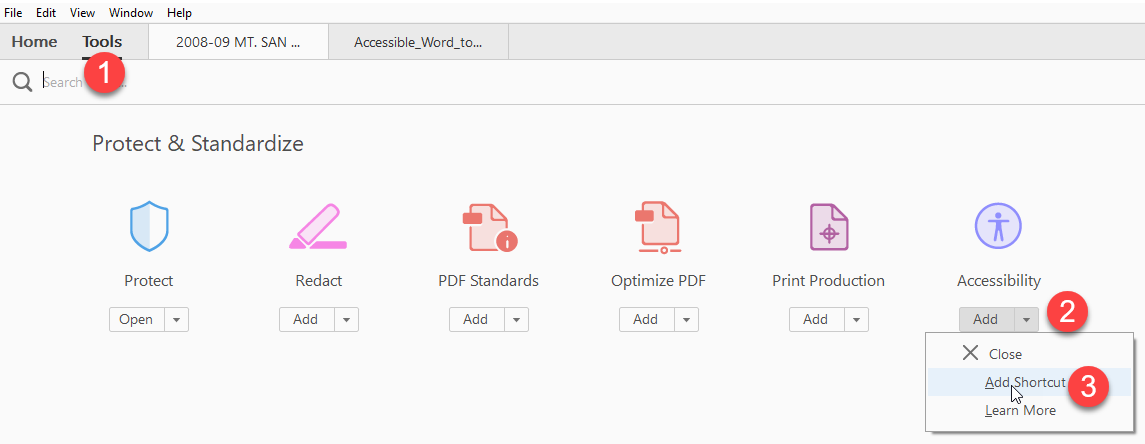This screenshot has width=1145, height=444.
Task: Choose Add Shortcut from the popup menu
Action: point(1024,382)
